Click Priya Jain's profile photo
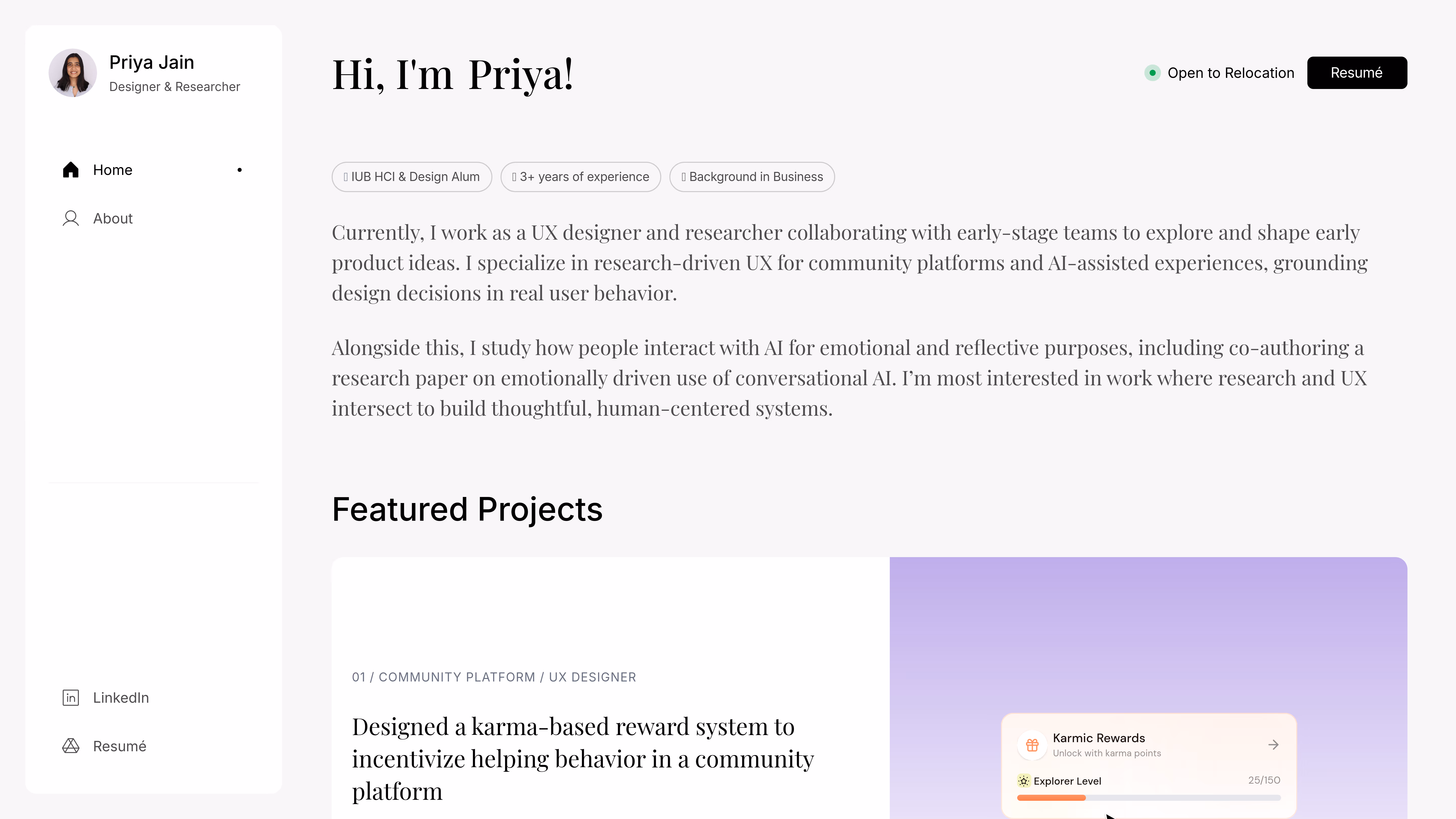Screen dimensions: 1456x819 point(73,73)
